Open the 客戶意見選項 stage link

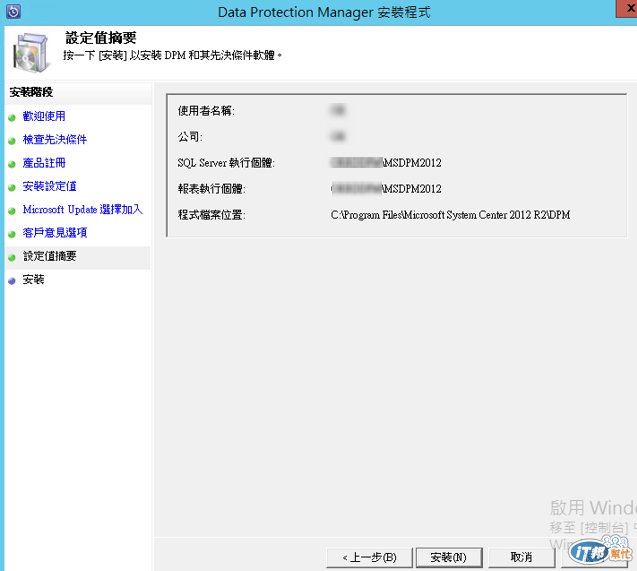click(55, 233)
